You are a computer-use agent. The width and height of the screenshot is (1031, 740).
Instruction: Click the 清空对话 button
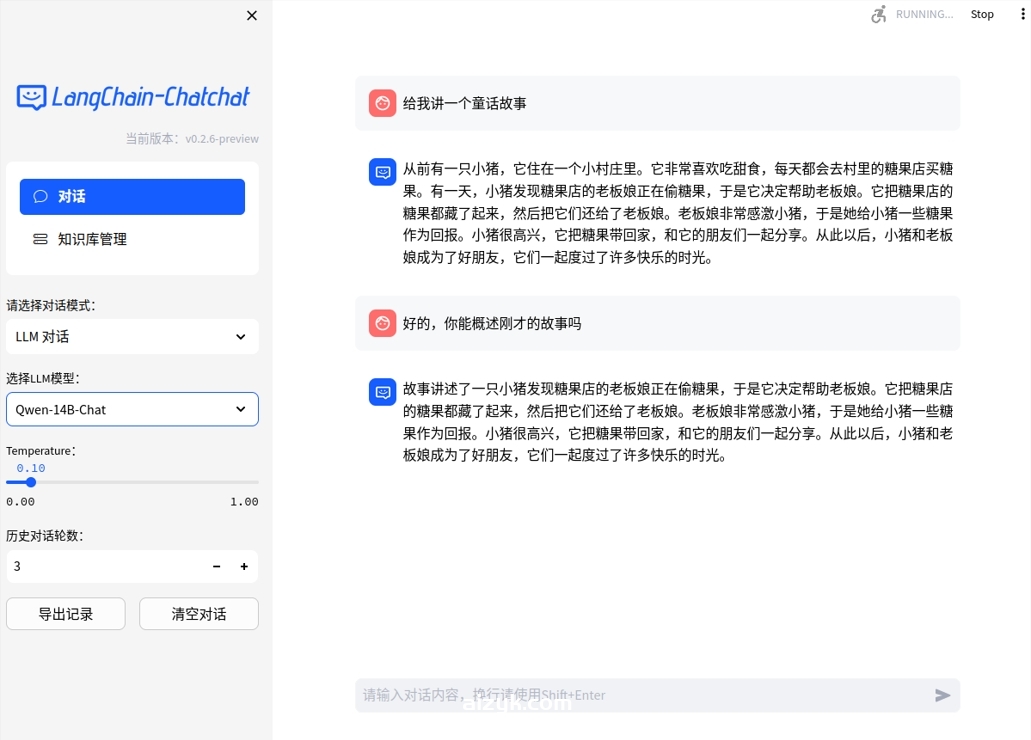click(198, 613)
